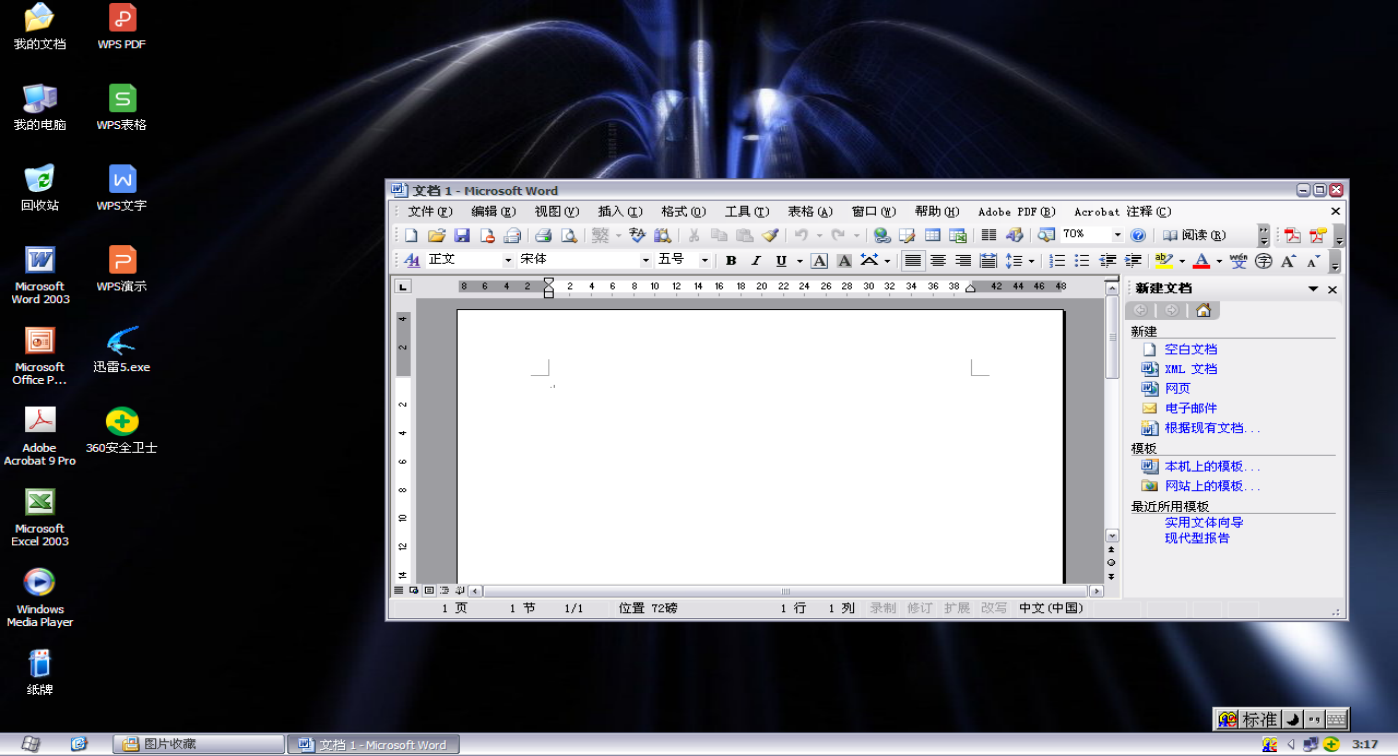
Task: Click the Insert Table icon
Action: [932, 235]
